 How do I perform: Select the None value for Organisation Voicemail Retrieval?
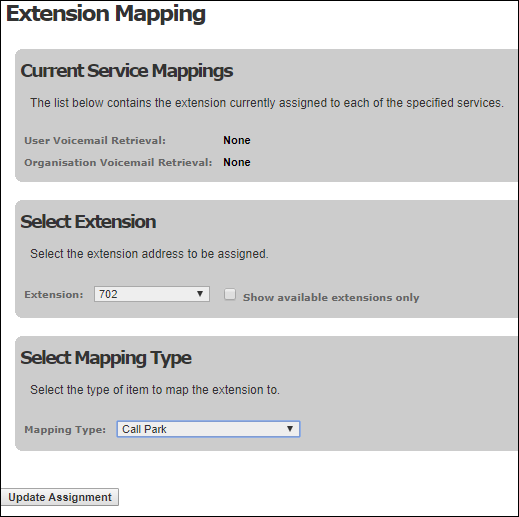[x=237, y=162]
